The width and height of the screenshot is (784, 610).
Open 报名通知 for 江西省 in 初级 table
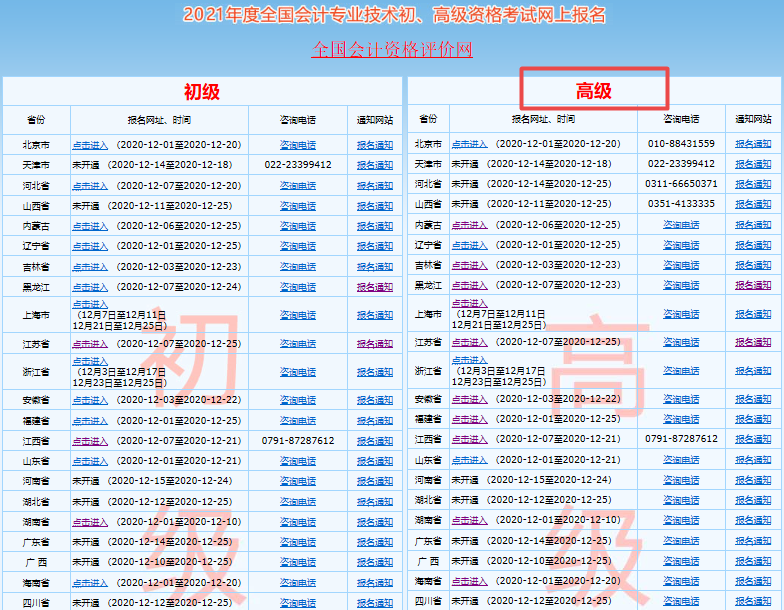tap(375, 442)
